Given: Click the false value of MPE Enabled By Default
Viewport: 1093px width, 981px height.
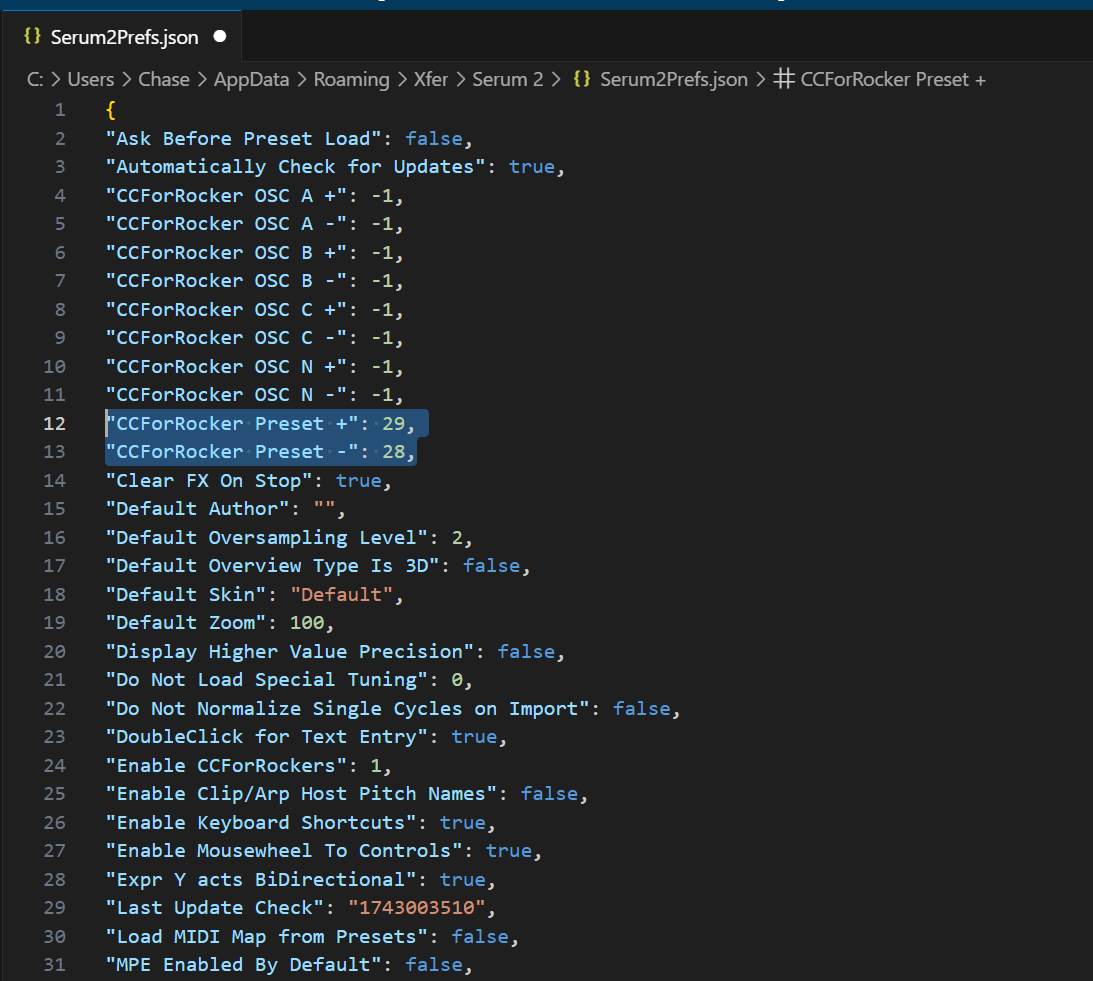Looking at the screenshot, I should point(434,965).
